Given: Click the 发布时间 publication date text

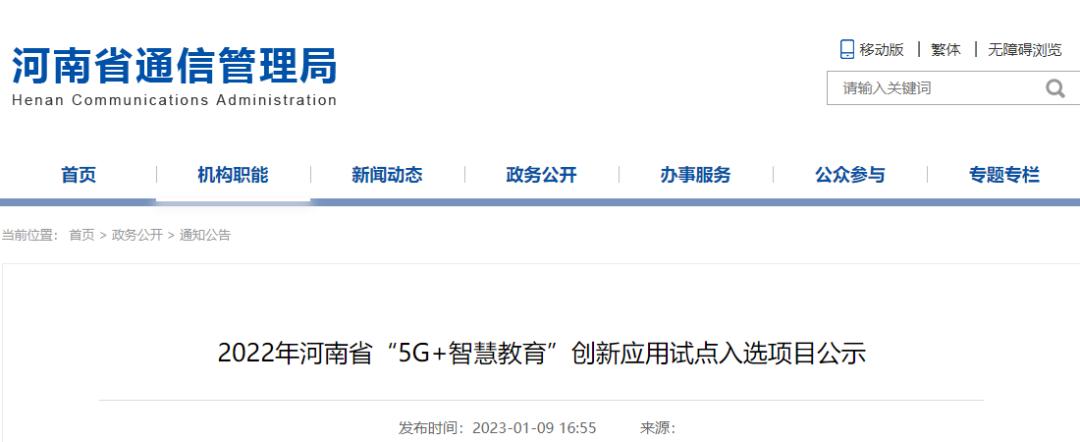Looking at the screenshot, I should pos(497,428).
